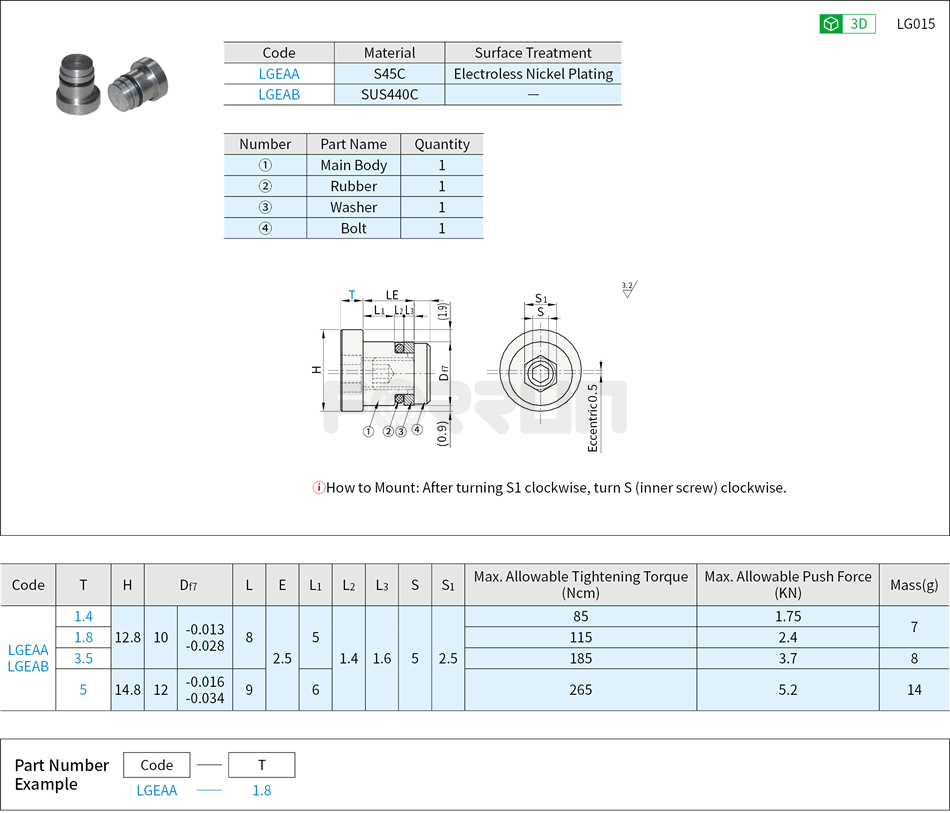Click H value 14.8 in spec table
Screen dimensions: 950x813
point(127,690)
